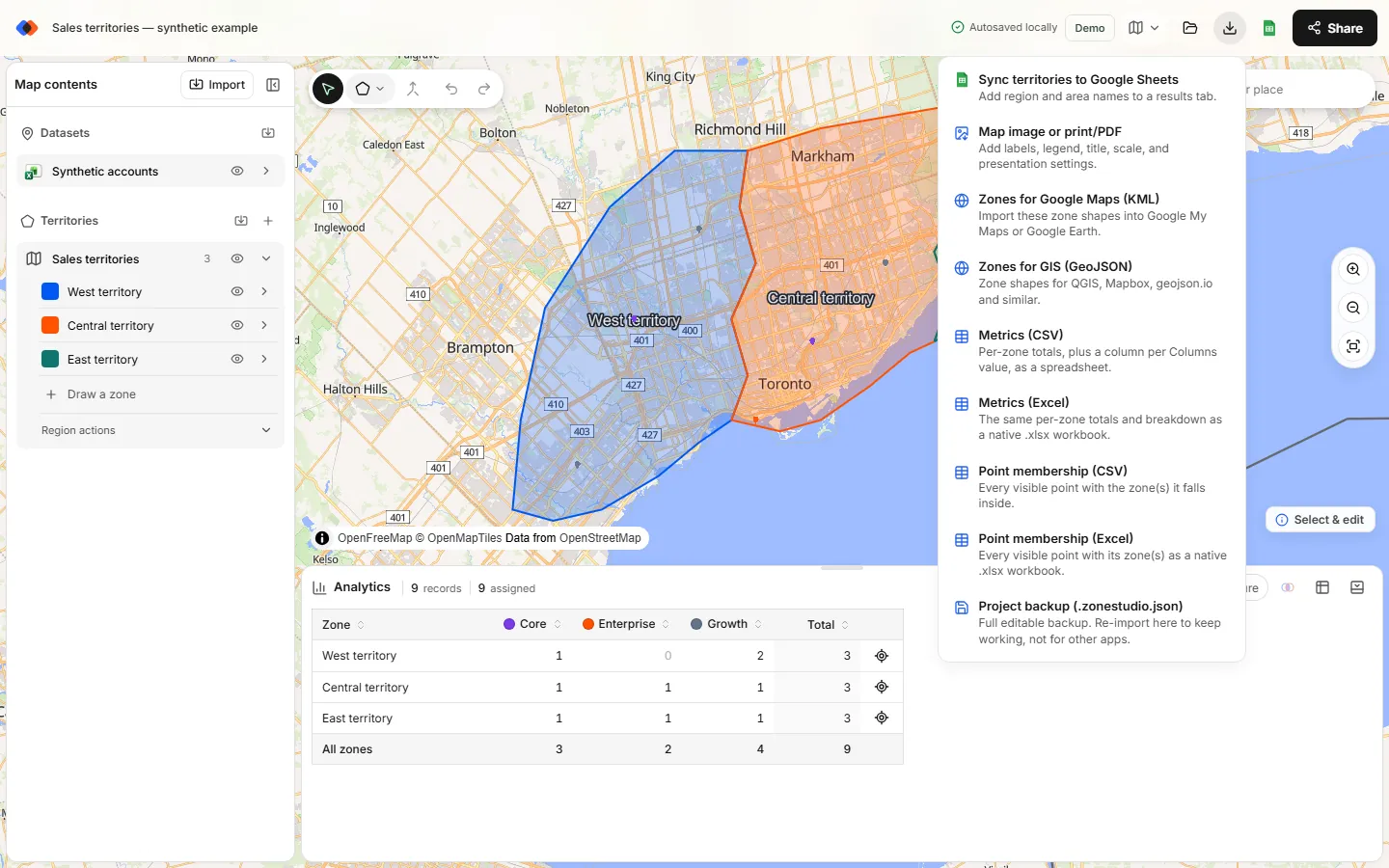This screenshot has height=868, width=1389.
Task: Zoom in on the map
Action: point(1353,270)
